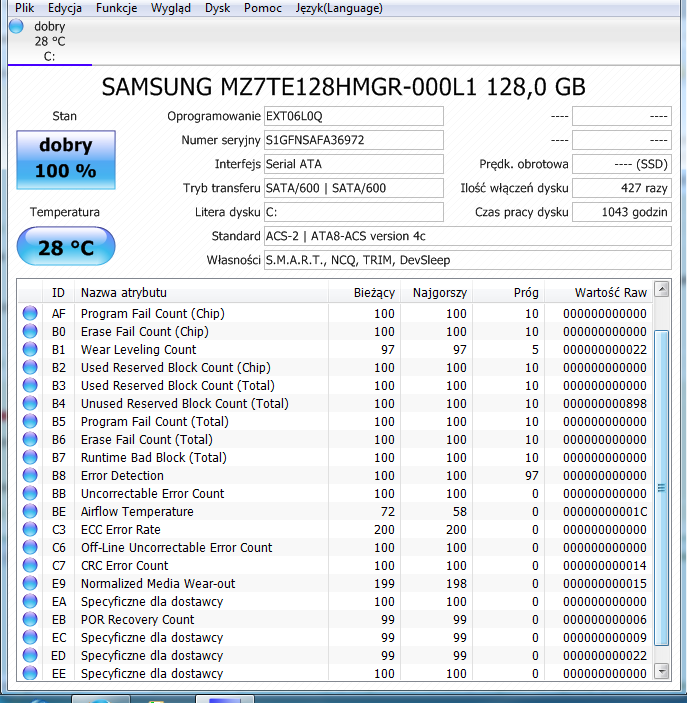
Task: Click the Litera dysku field
Action: (353, 212)
